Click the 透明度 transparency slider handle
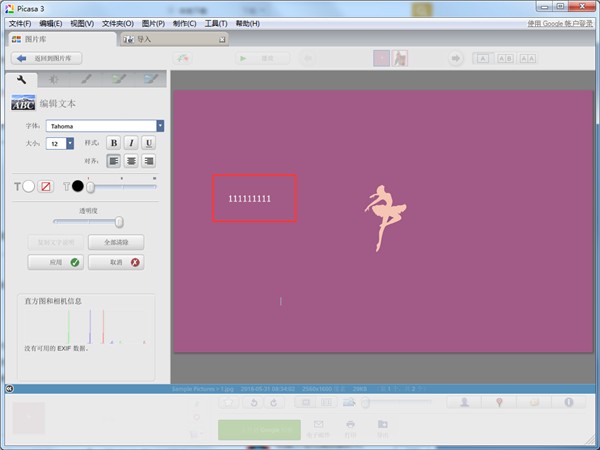 119,222
